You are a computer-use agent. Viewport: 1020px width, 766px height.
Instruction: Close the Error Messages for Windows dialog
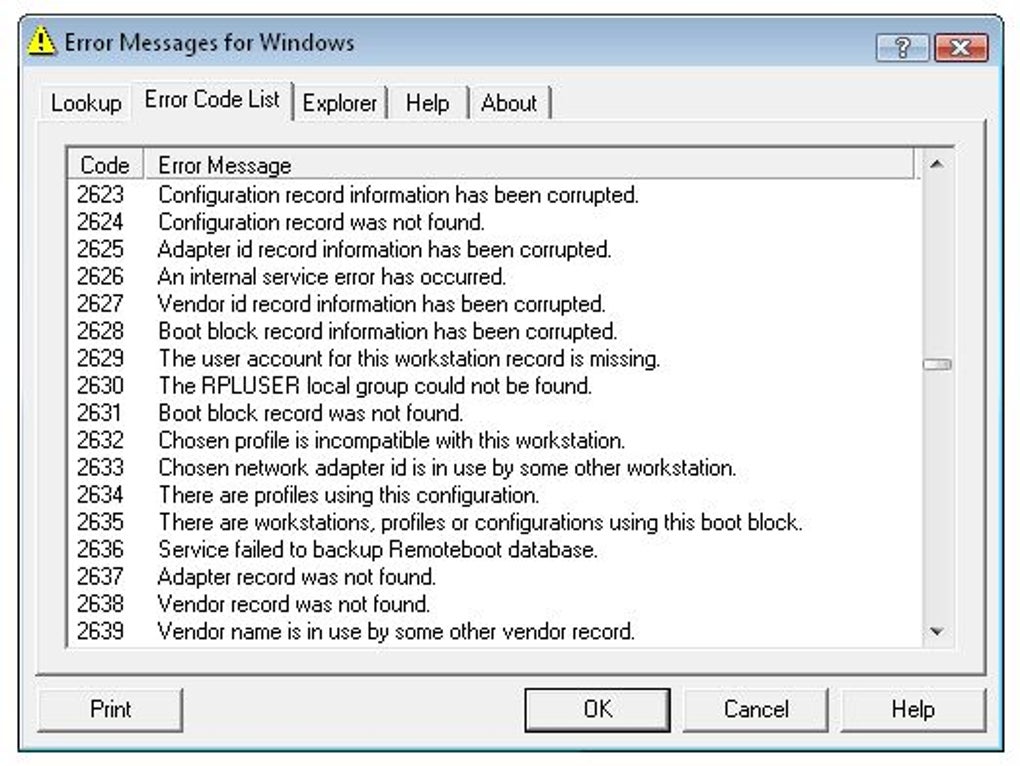(961, 47)
